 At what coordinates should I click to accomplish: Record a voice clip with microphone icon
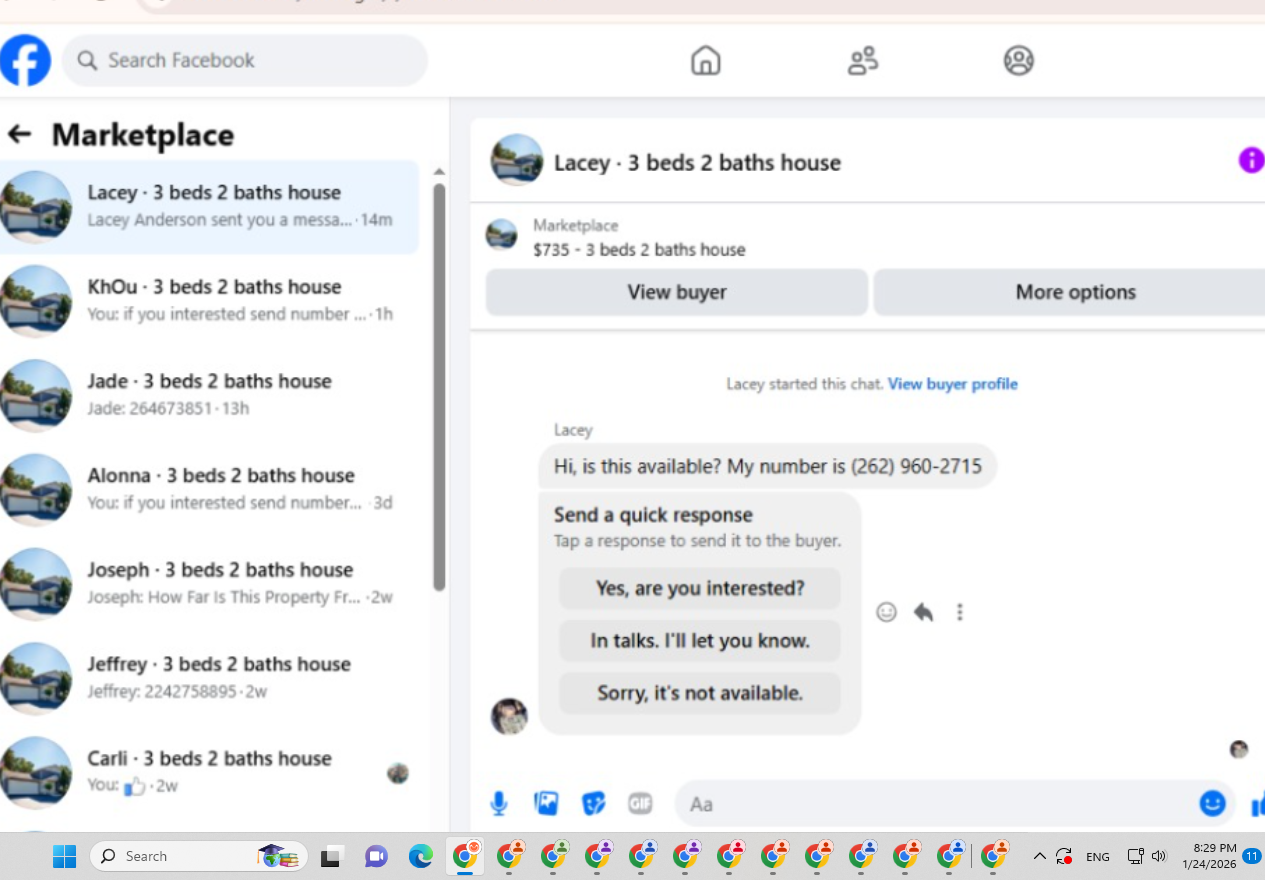pos(498,803)
